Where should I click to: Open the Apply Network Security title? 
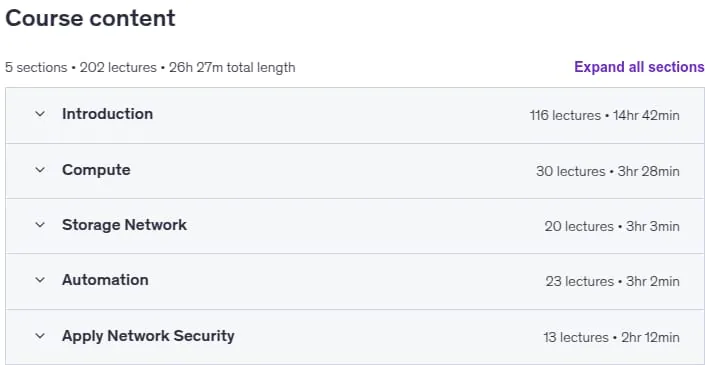(148, 336)
